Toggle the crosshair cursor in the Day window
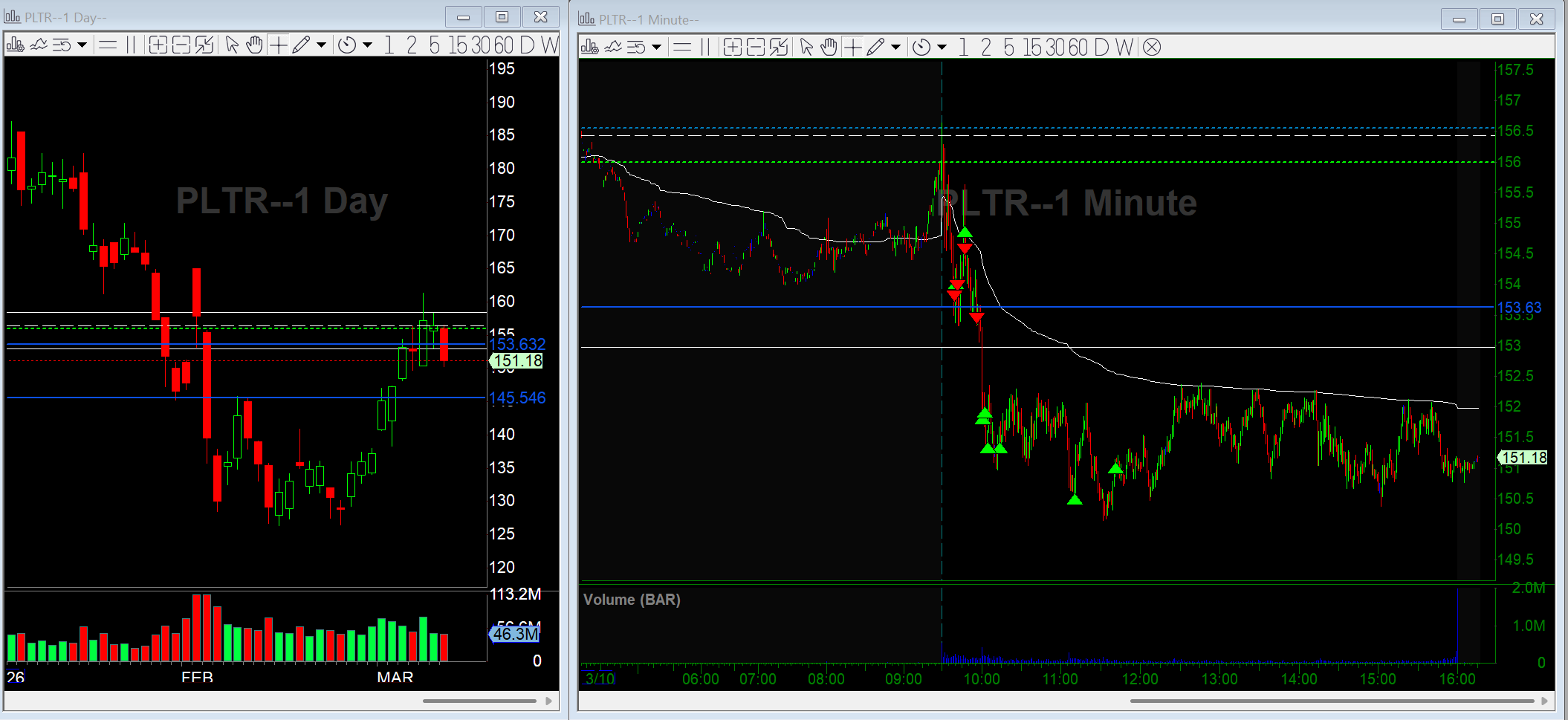This screenshot has width=1568, height=720. coord(278,45)
